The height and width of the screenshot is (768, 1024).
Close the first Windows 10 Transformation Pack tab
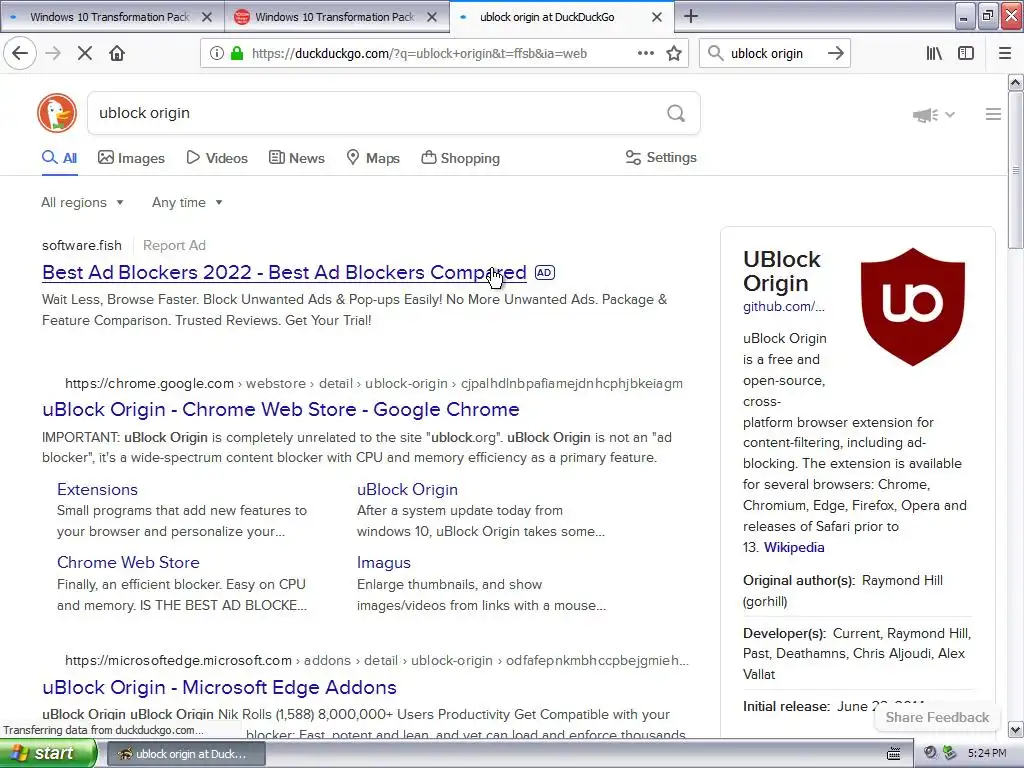[207, 17]
